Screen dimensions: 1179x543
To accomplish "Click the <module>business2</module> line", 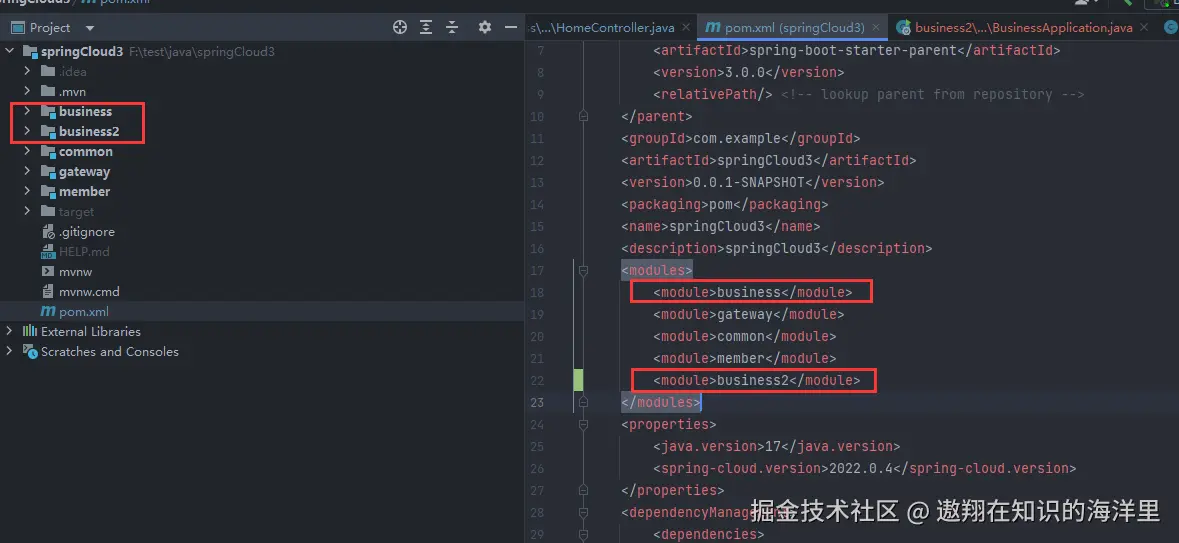I will [x=756, y=381].
